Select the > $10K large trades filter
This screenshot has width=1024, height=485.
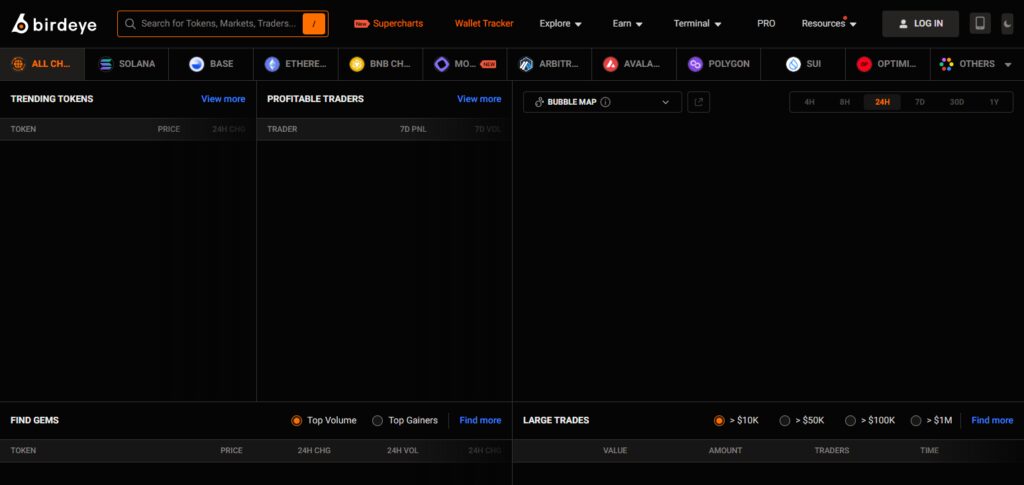[719, 420]
